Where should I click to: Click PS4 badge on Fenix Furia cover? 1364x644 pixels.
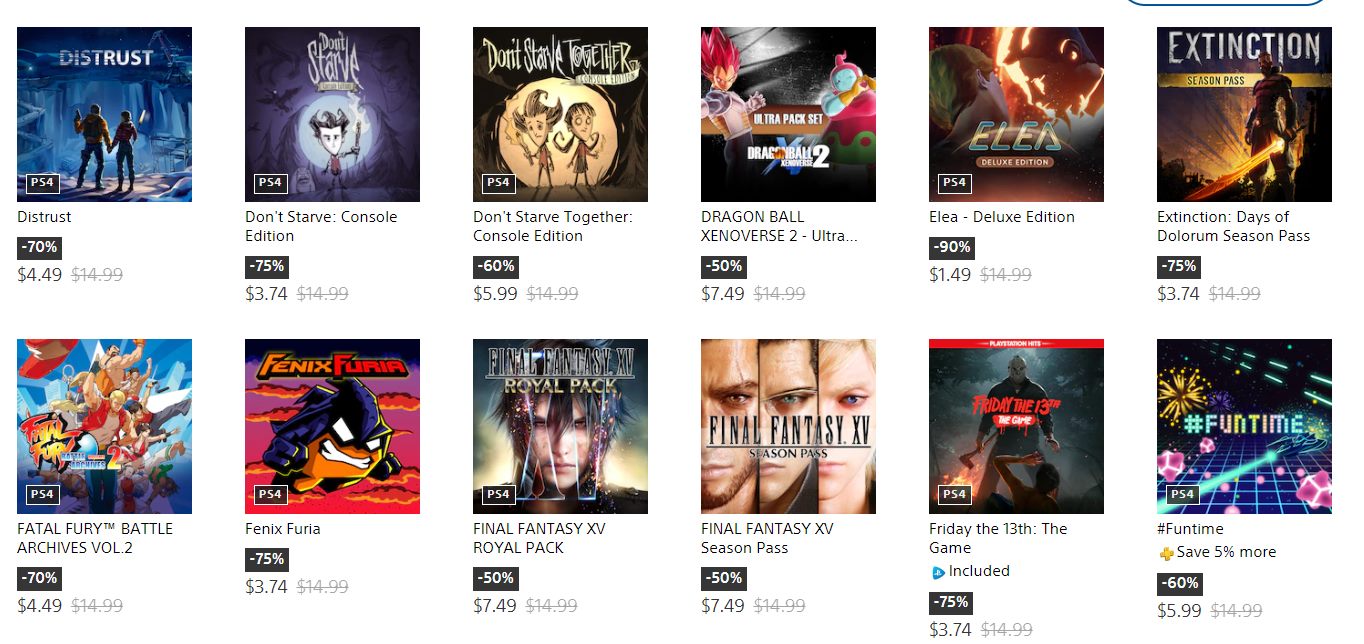pos(270,494)
